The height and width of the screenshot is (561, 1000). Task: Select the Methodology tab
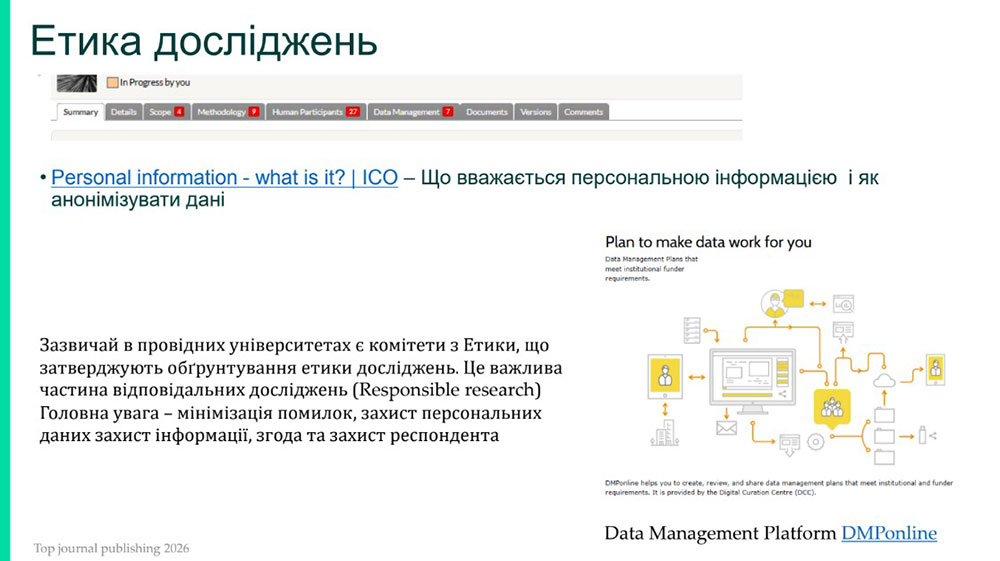click(x=227, y=112)
